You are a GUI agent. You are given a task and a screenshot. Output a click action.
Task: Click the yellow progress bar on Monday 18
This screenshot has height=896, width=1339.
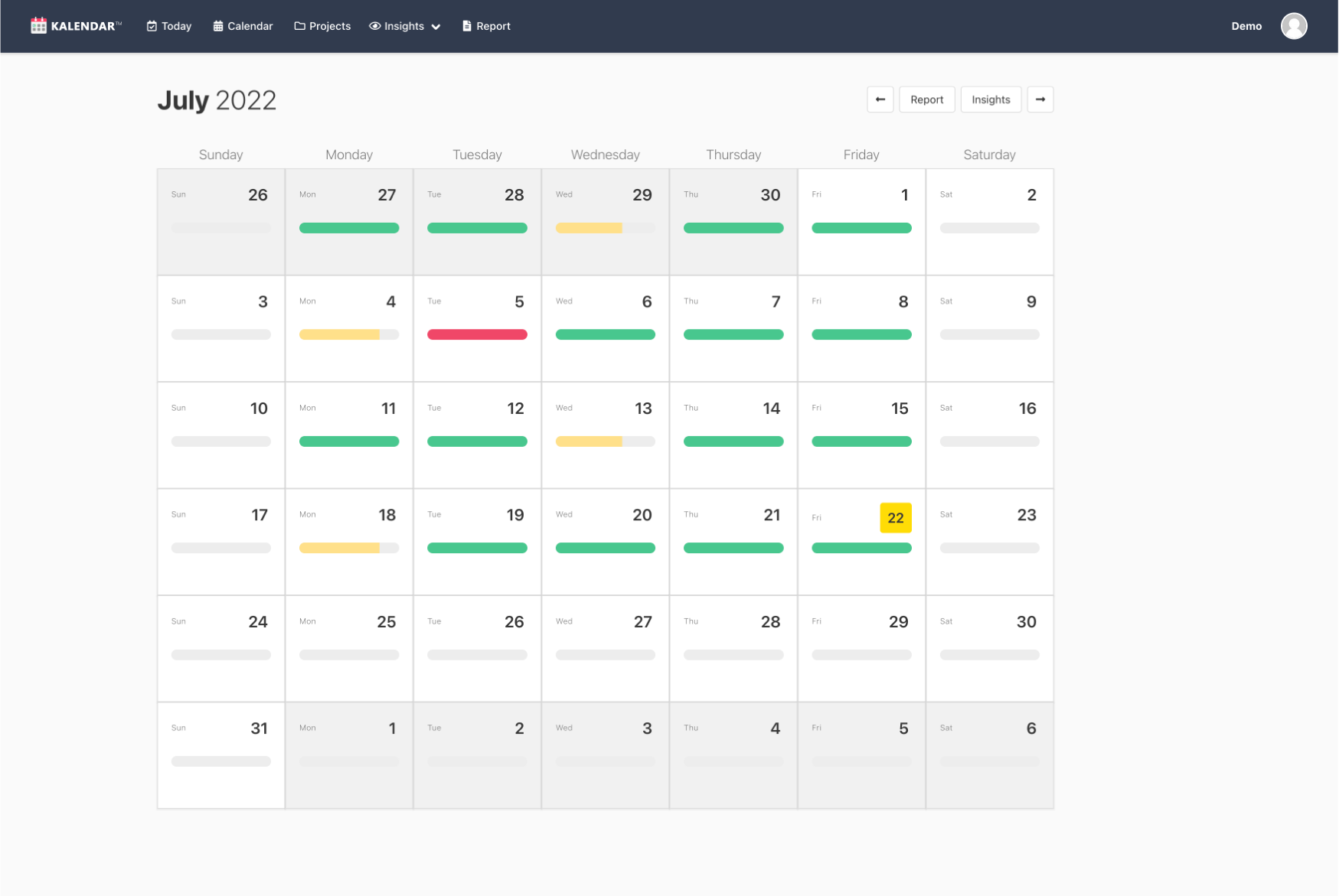point(339,548)
